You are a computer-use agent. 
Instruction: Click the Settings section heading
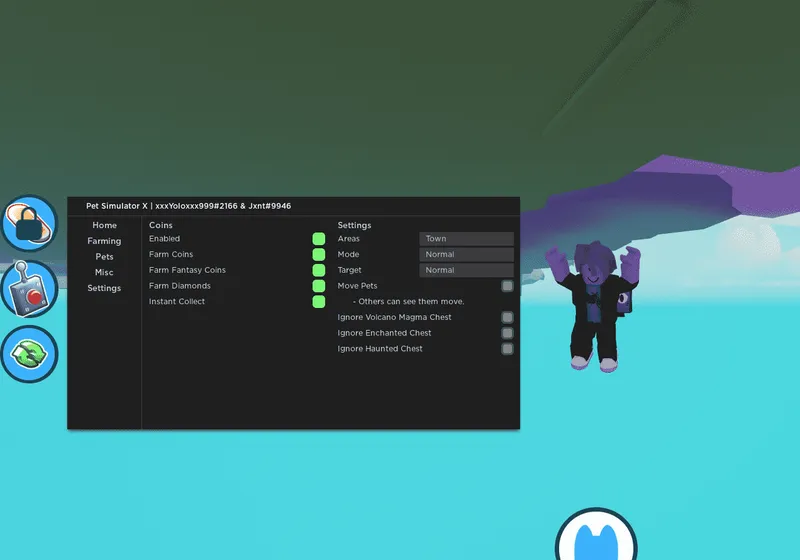pyautogui.click(x=354, y=225)
